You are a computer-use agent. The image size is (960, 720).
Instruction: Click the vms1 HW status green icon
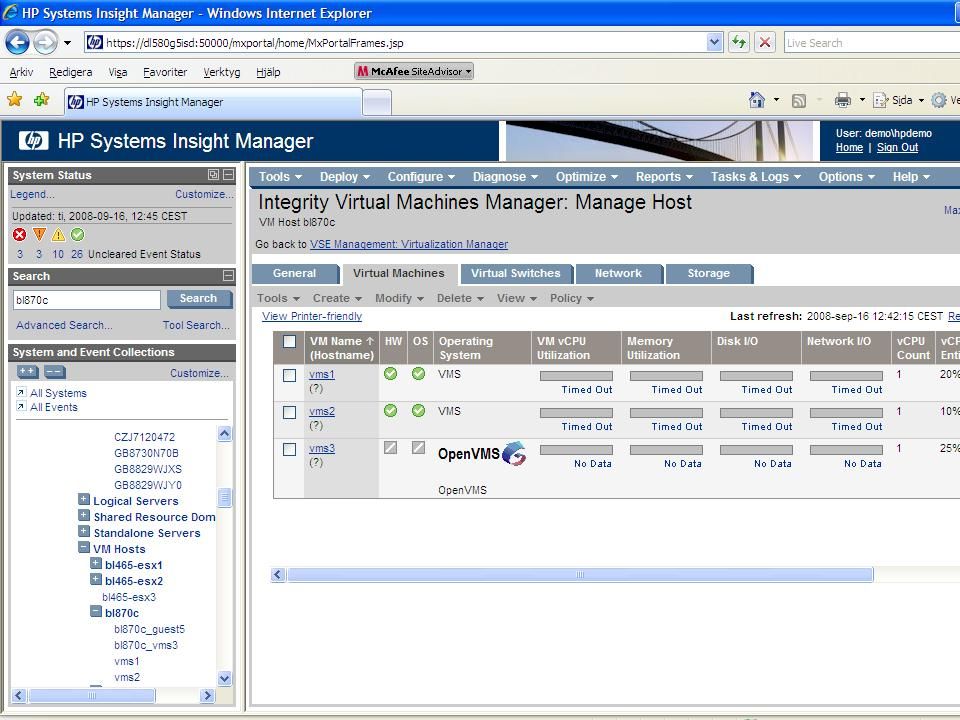[391, 373]
